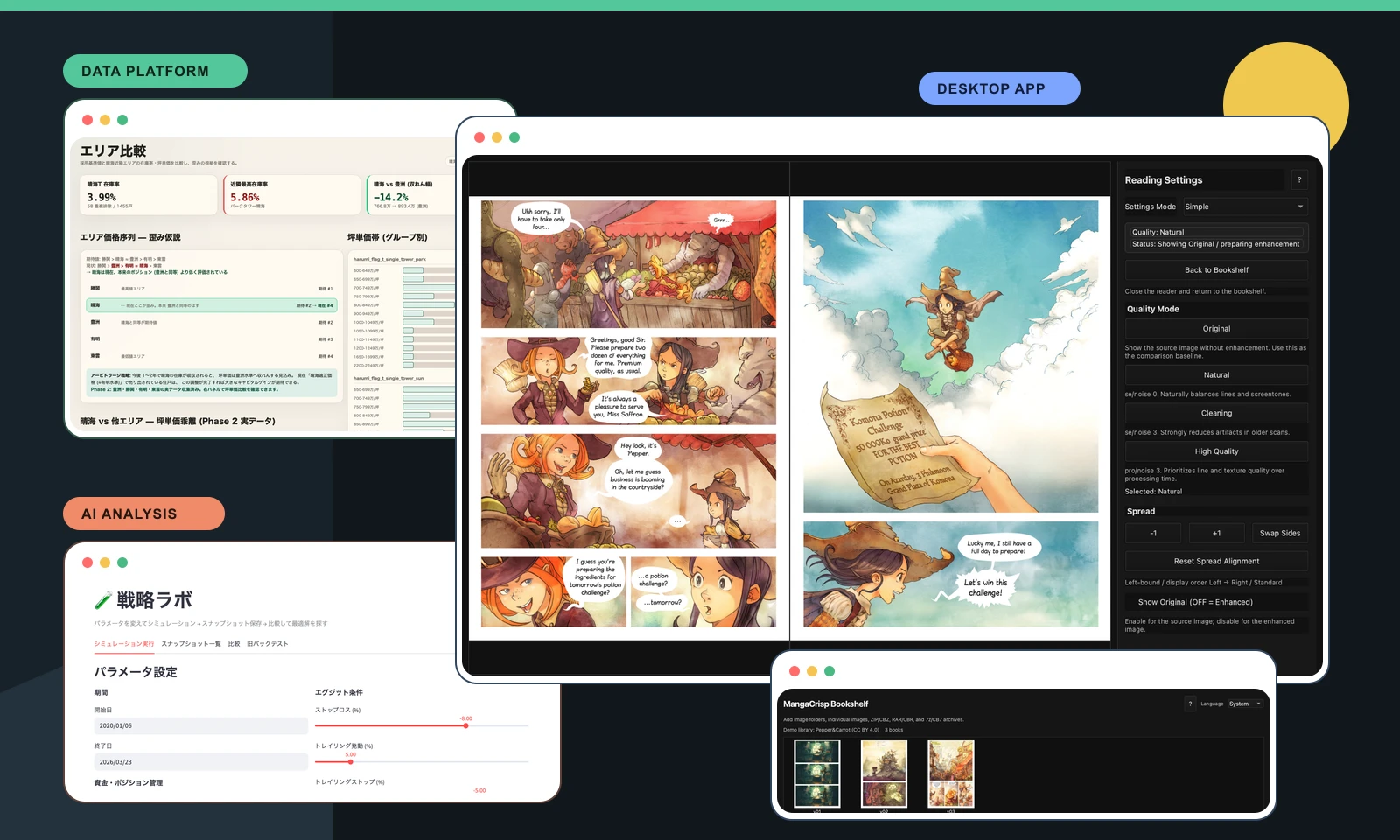
Task: Switch to スナップショット一覧 tab
Action: [191, 644]
